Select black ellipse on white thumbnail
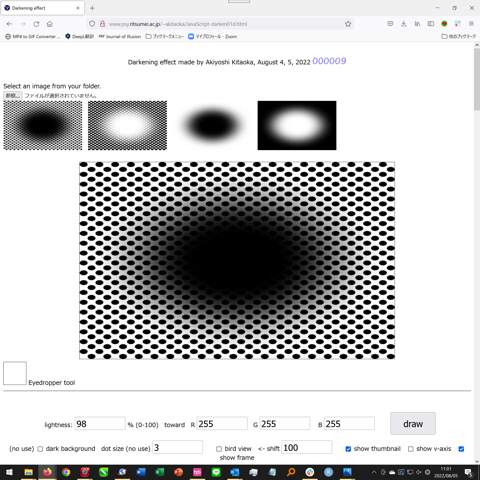The image size is (480, 480). 212,125
